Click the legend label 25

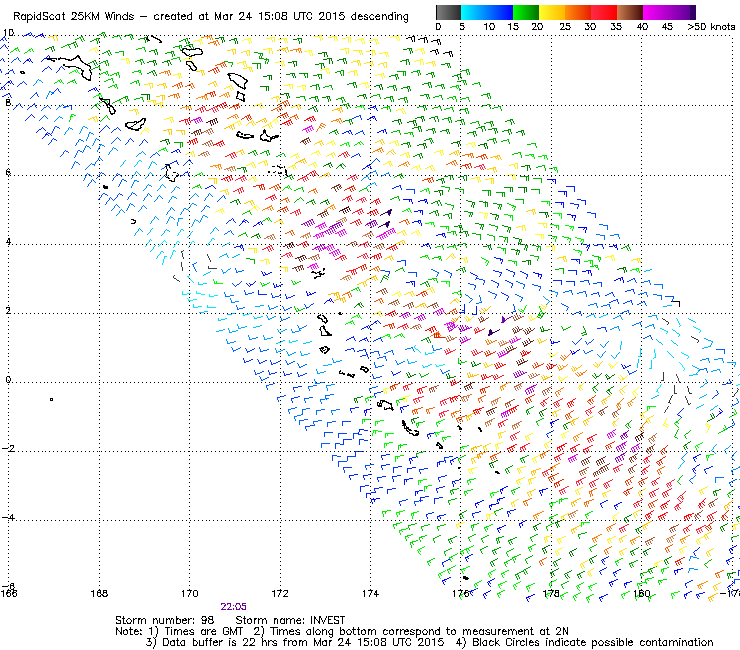click(x=565, y=26)
